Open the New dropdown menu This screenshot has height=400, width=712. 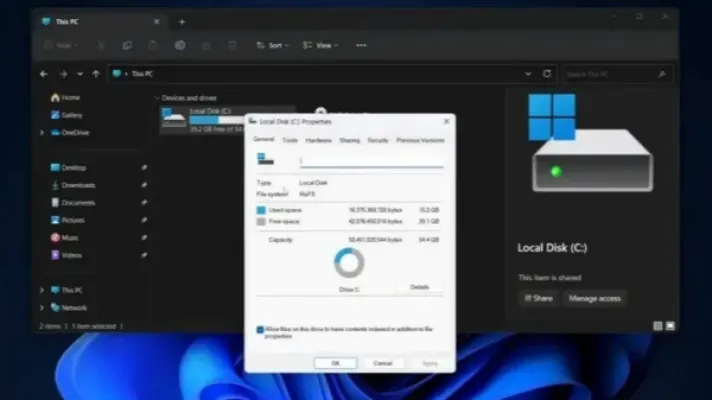(61, 45)
